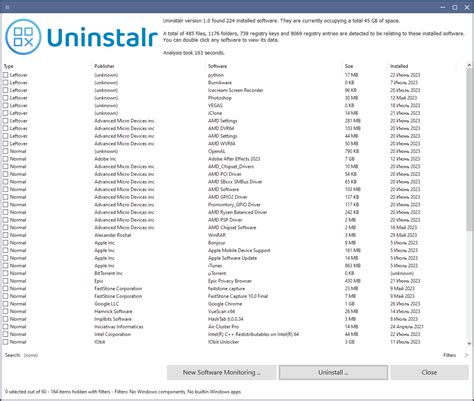Tick the Adobe After Effects 2023 checkbox

click(6, 159)
